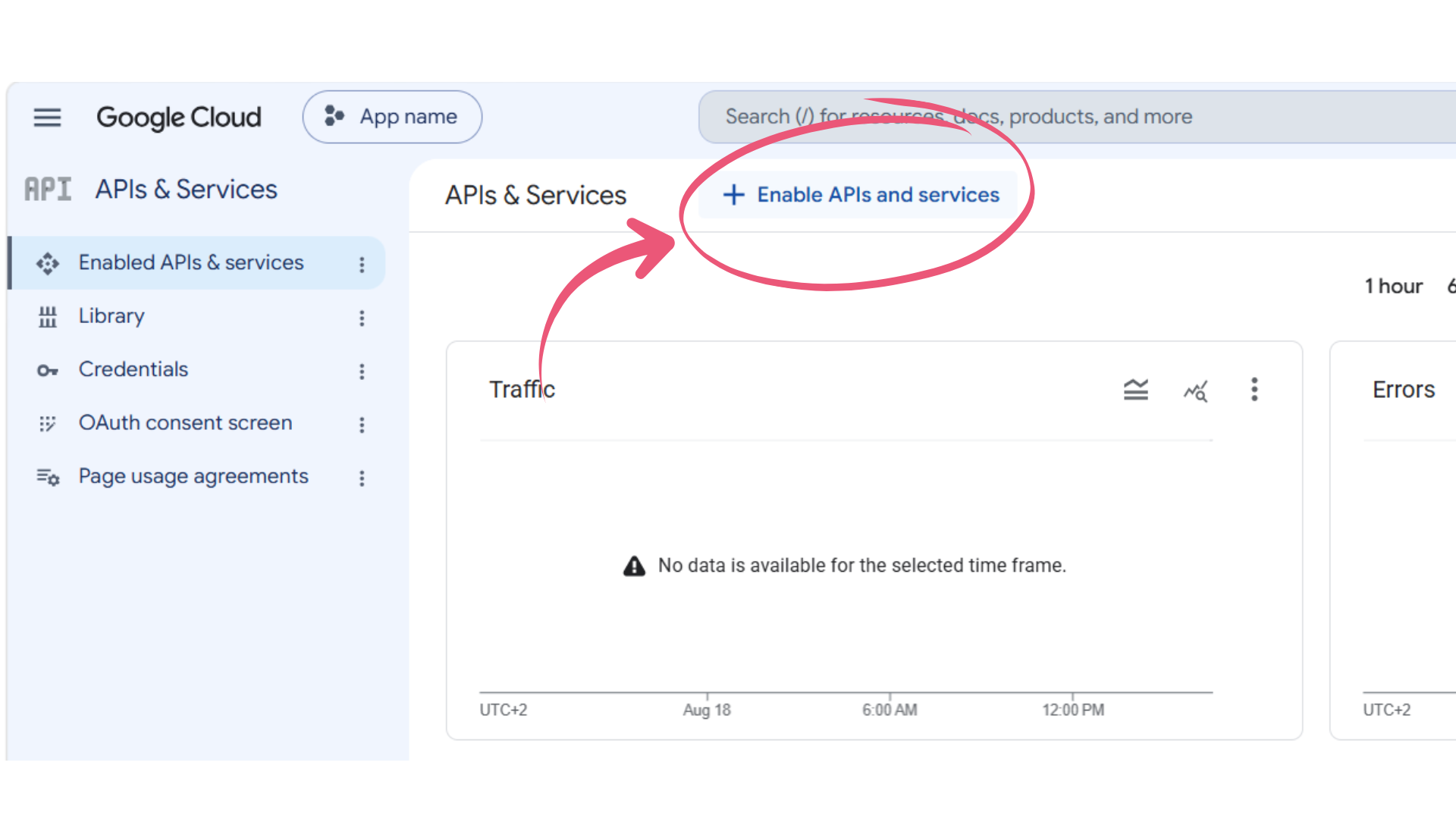Viewport: 1456px width, 819px height.
Task: Open the three-dot menu beside Page usage agreements
Action: tap(362, 478)
